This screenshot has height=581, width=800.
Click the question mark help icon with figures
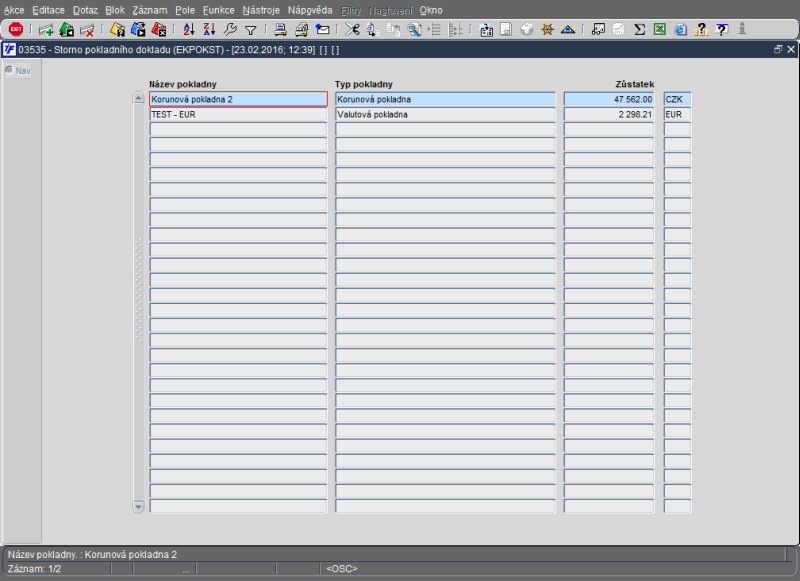(702, 30)
